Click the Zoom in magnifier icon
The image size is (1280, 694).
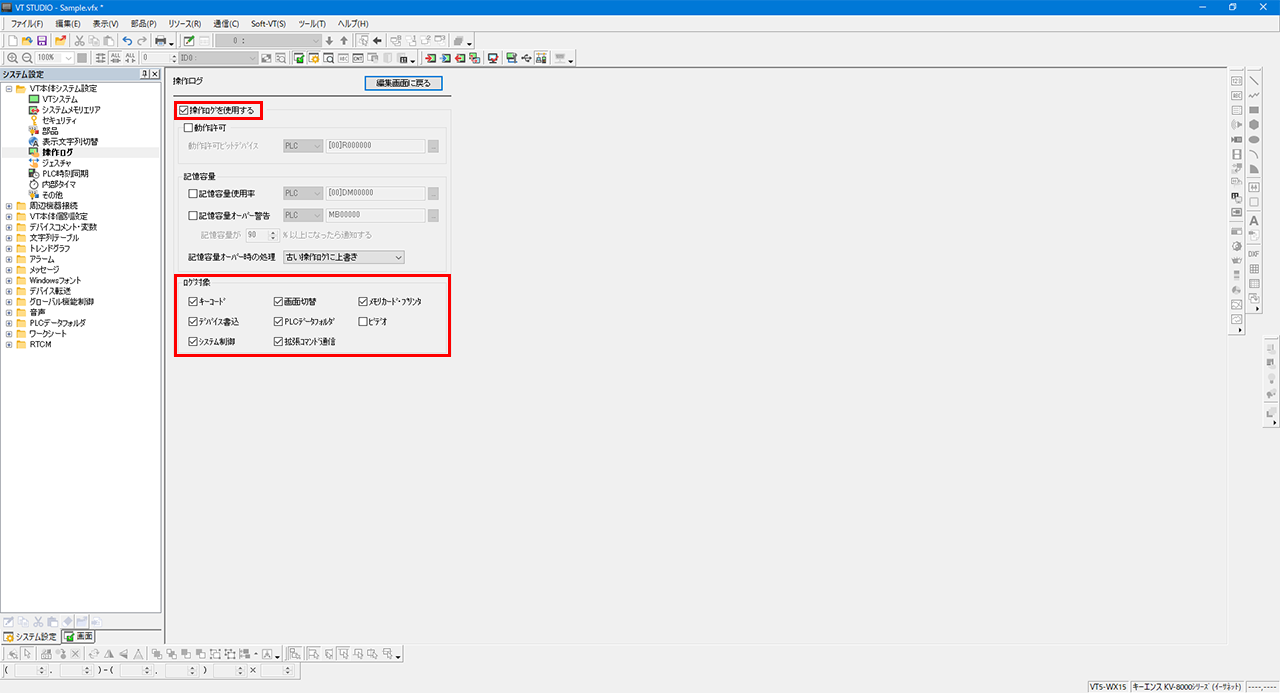[12, 59]
